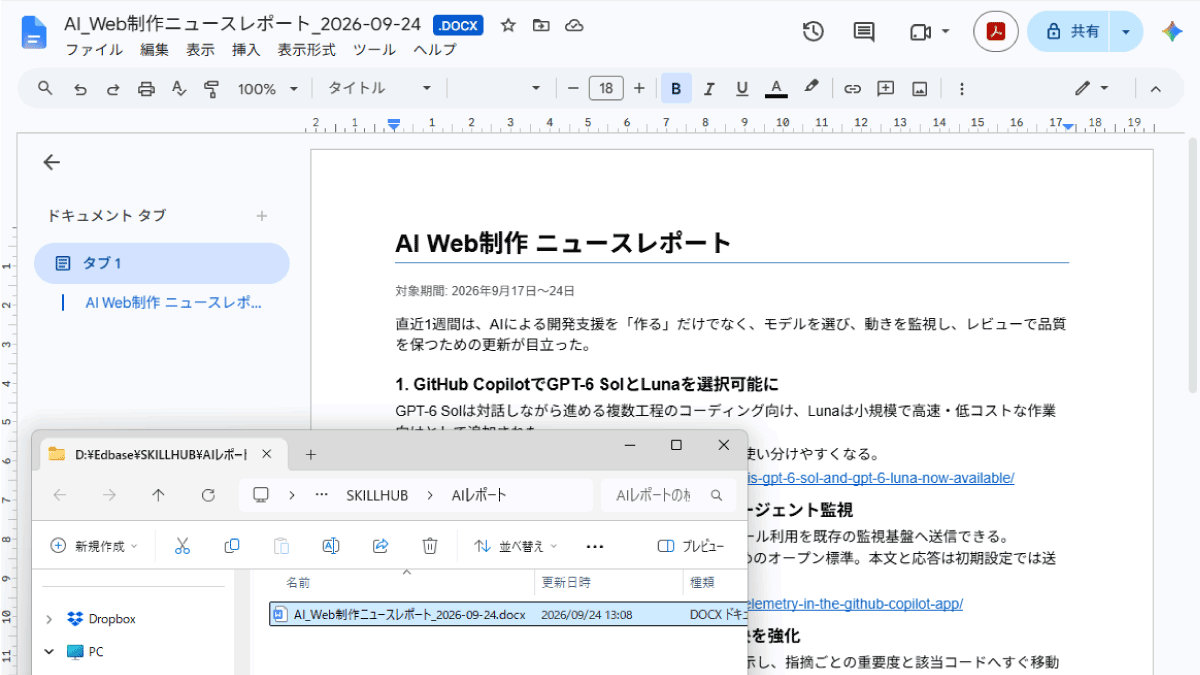Toggle bold formatting

tap(676, 89)
